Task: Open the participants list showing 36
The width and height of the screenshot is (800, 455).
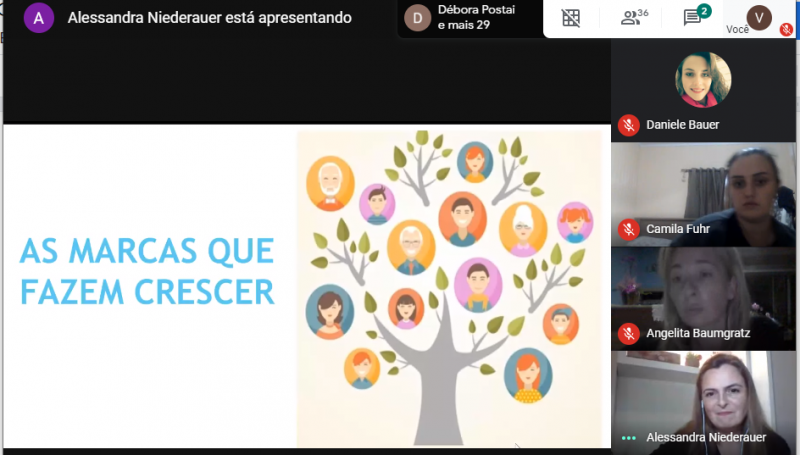Action: coord(634,17)
